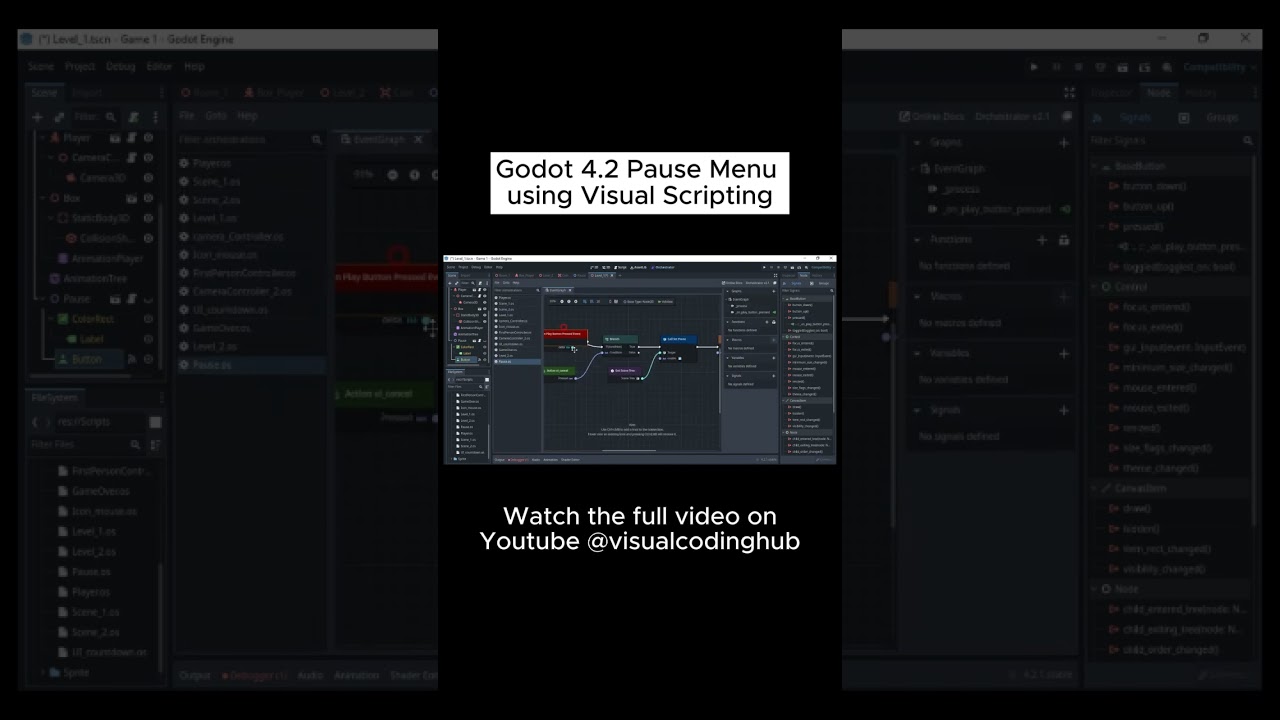Toggle the FileSystem sort options icon
Image resolution: width=1280 pixels, height=720 pixels.
tap(157, 444)
